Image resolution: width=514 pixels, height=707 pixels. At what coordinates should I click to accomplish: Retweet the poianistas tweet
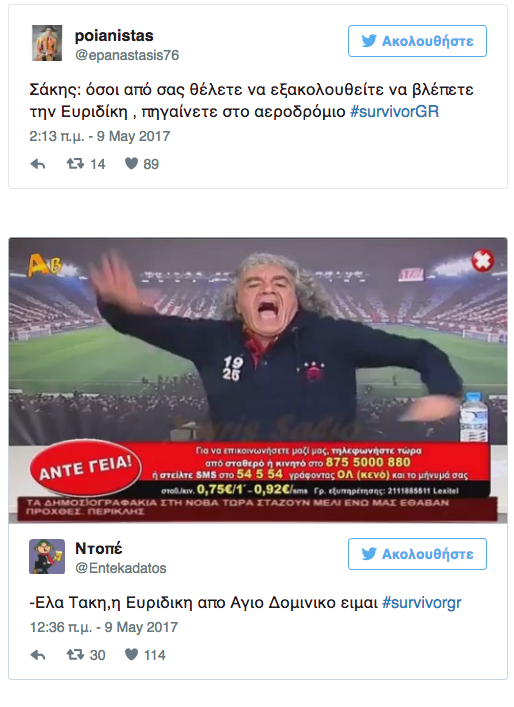[75, 164]
